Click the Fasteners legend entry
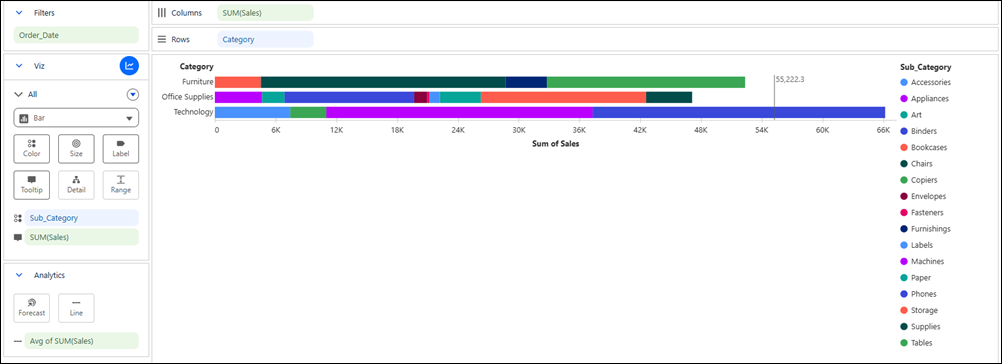 point(921,213)
